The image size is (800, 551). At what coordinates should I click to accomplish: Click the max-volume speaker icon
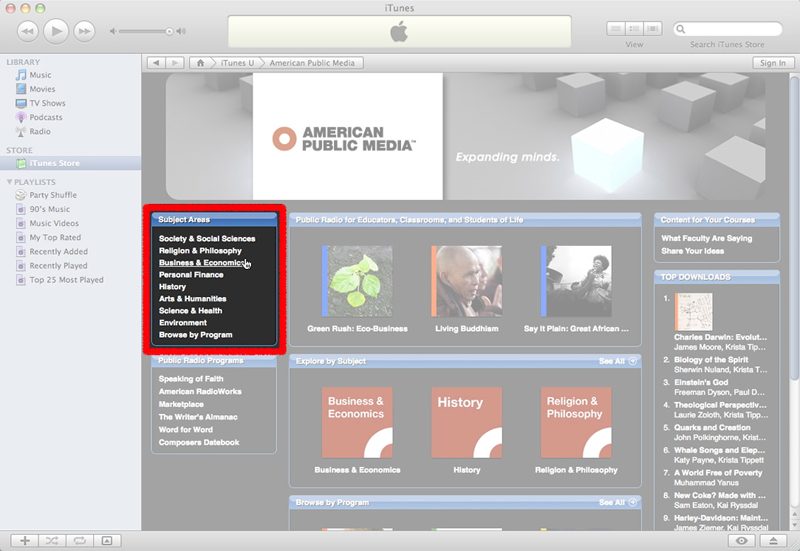click(x=181, y=31)
